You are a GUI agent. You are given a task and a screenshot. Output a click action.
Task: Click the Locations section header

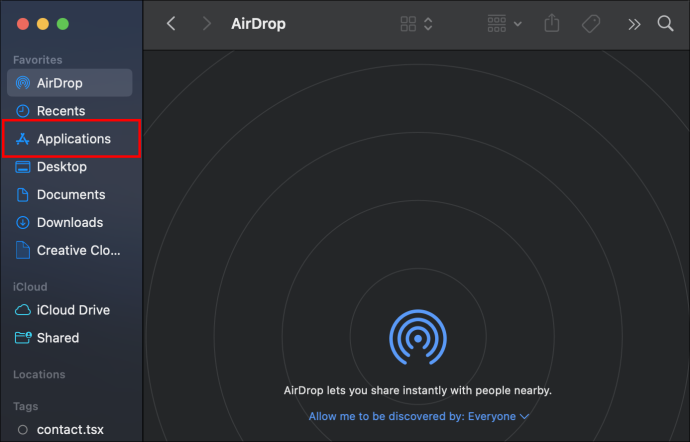[x=39, y=375]
